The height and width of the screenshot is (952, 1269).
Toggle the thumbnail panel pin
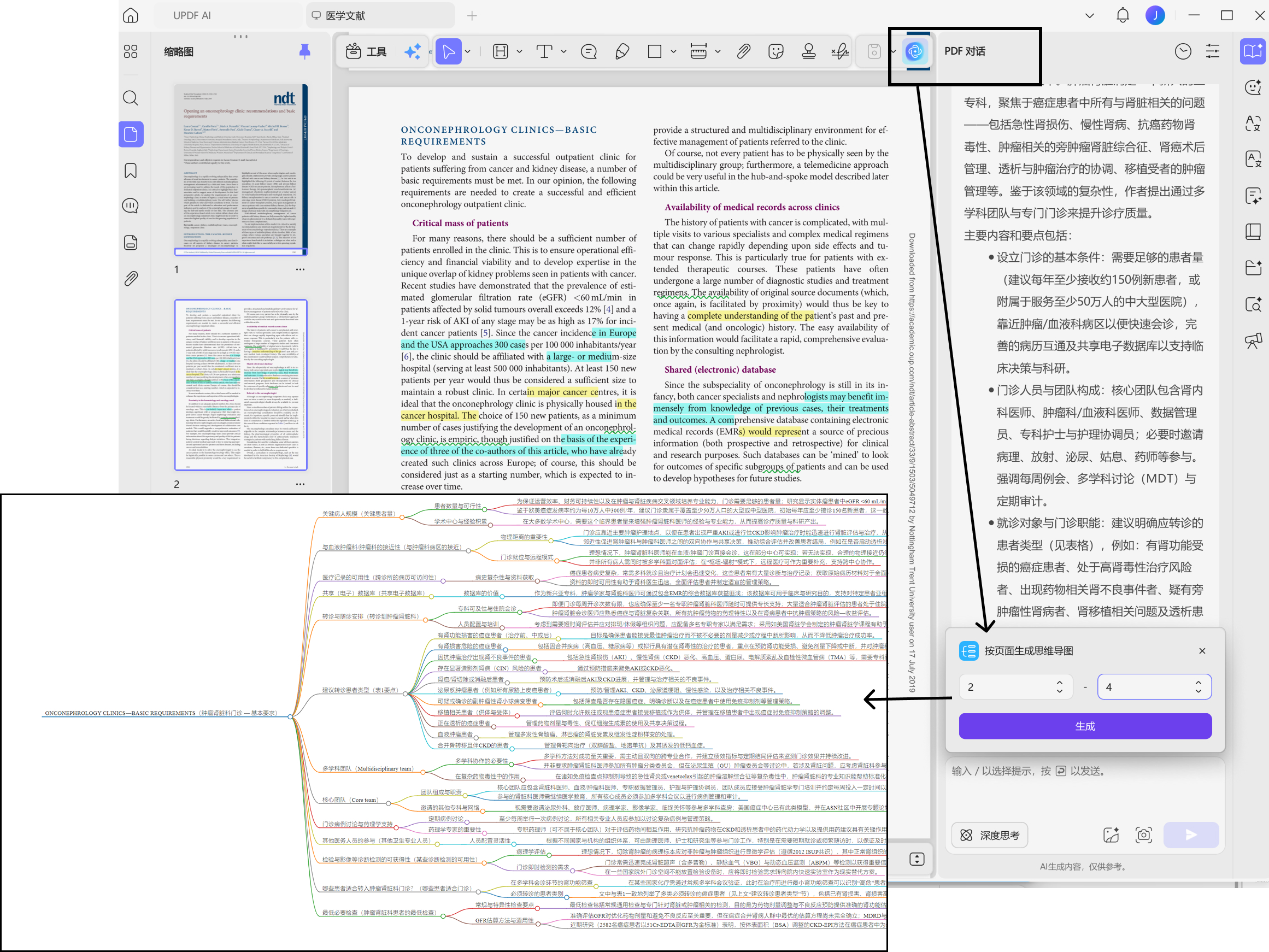(304, 52)
